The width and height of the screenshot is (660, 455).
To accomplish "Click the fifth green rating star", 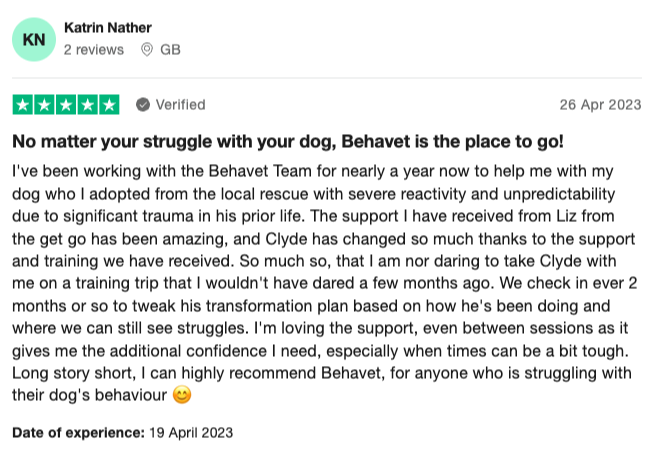I will point(108,105).
